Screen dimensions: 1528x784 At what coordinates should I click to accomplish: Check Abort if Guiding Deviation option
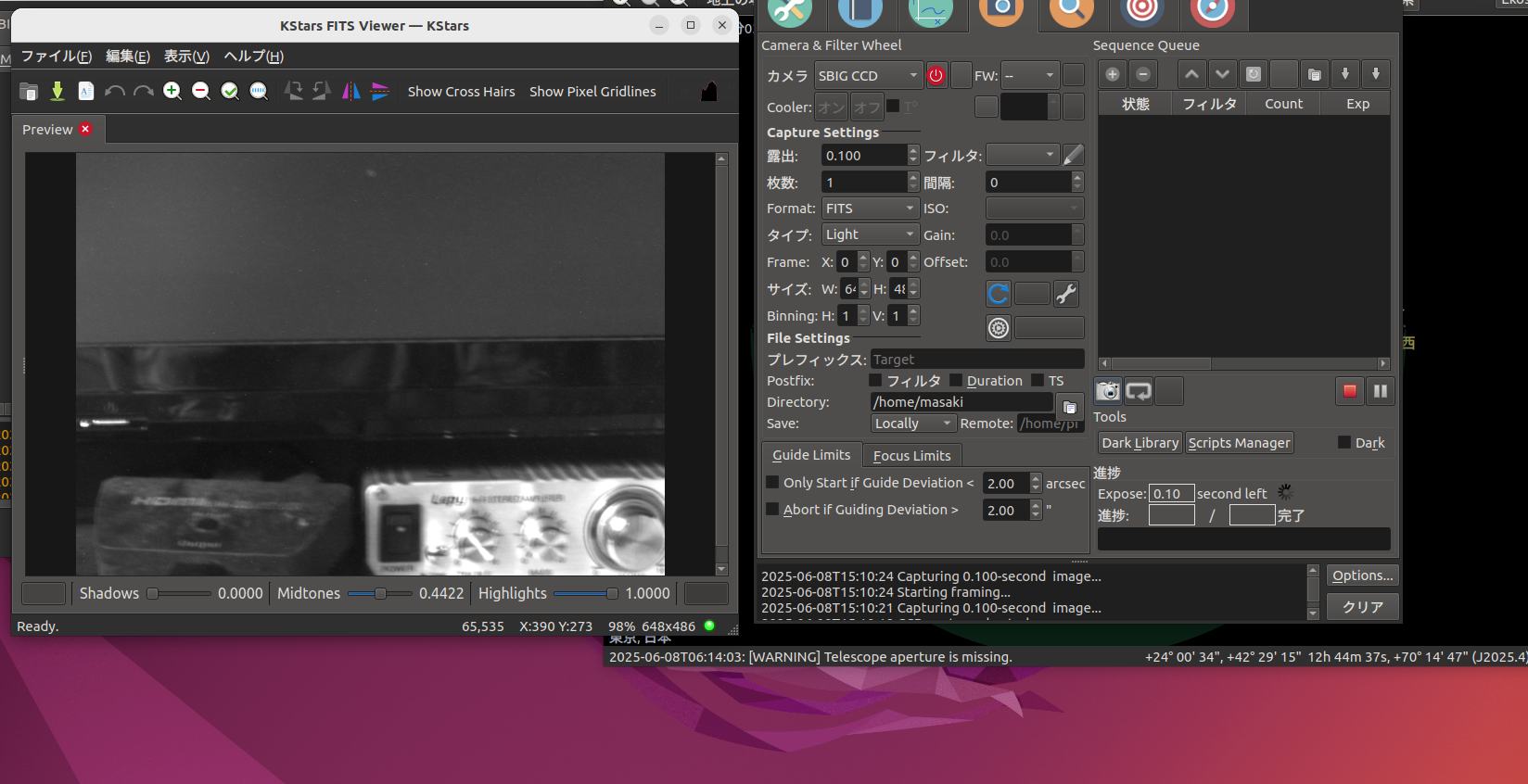click(772, 509)
